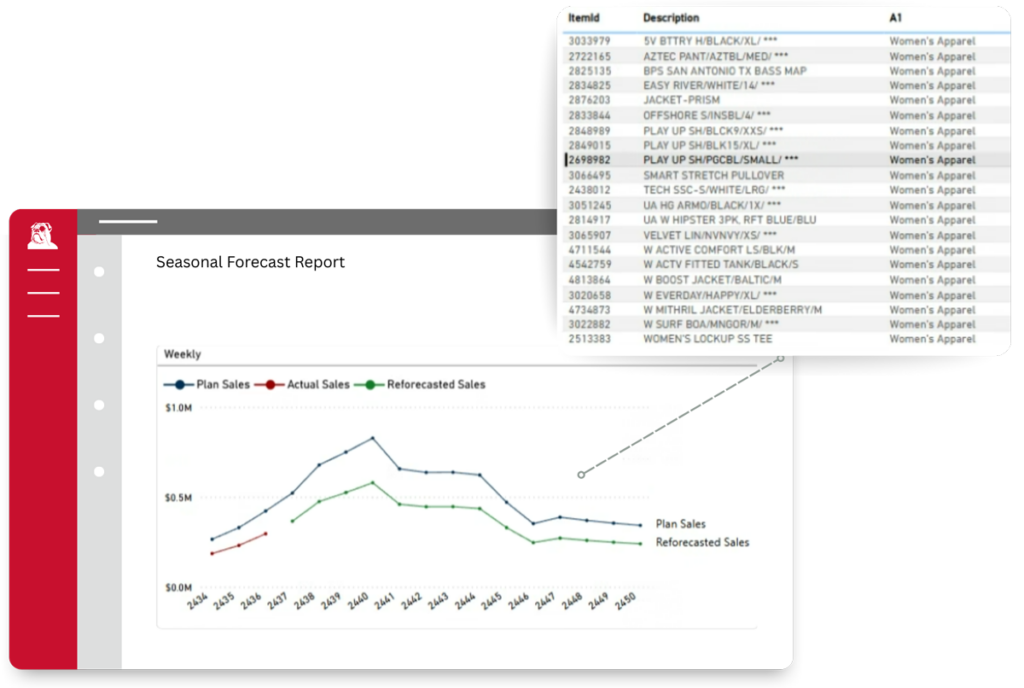Click ItemId 2698982 cell
Image resolution: width=1024 pixels, height=688 pixels.
589,160
